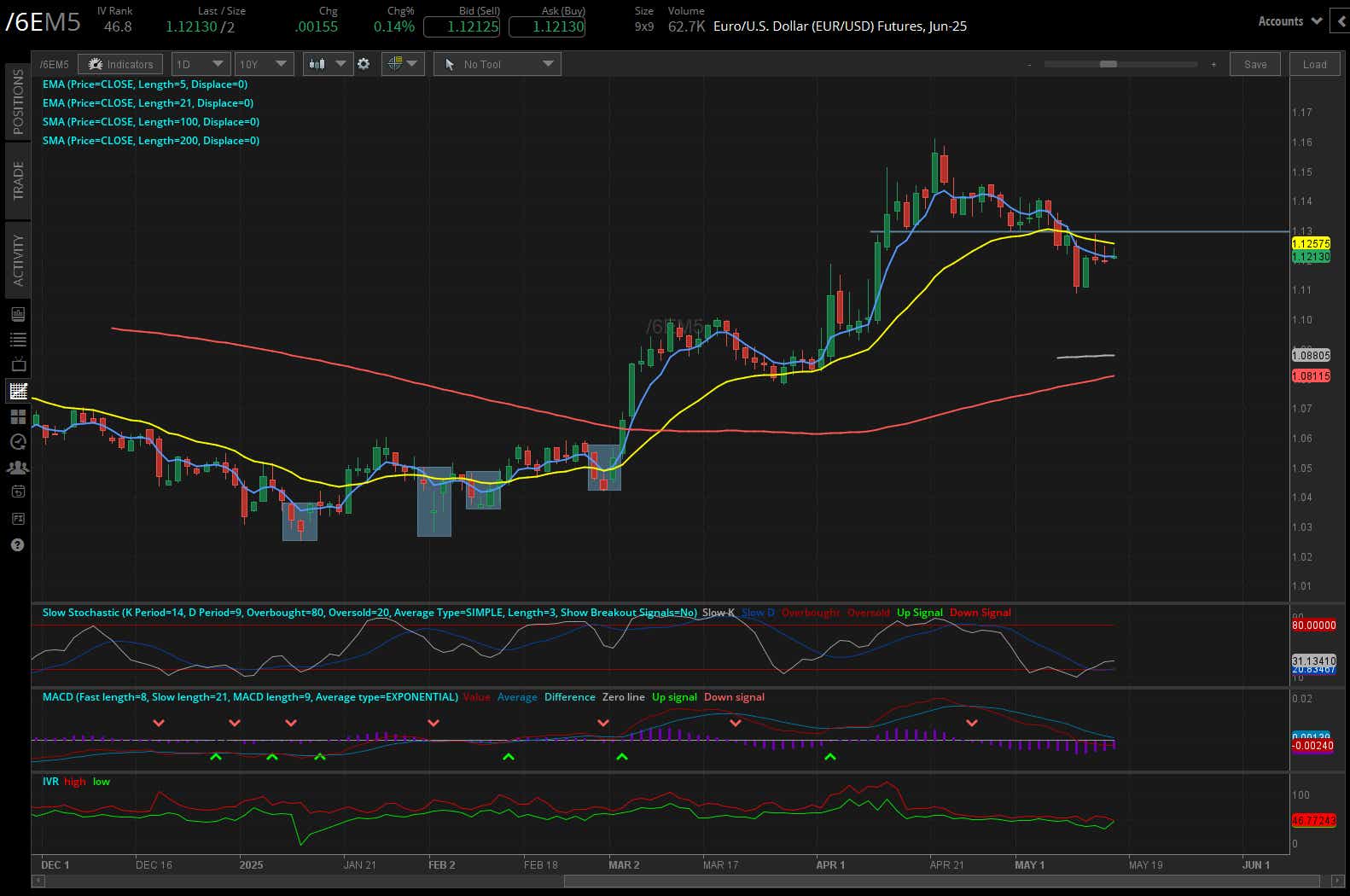Click the Bid (Sell) 1.12125 price button
Viewport: 1350px width, 896px height.
tap(462, 26)
